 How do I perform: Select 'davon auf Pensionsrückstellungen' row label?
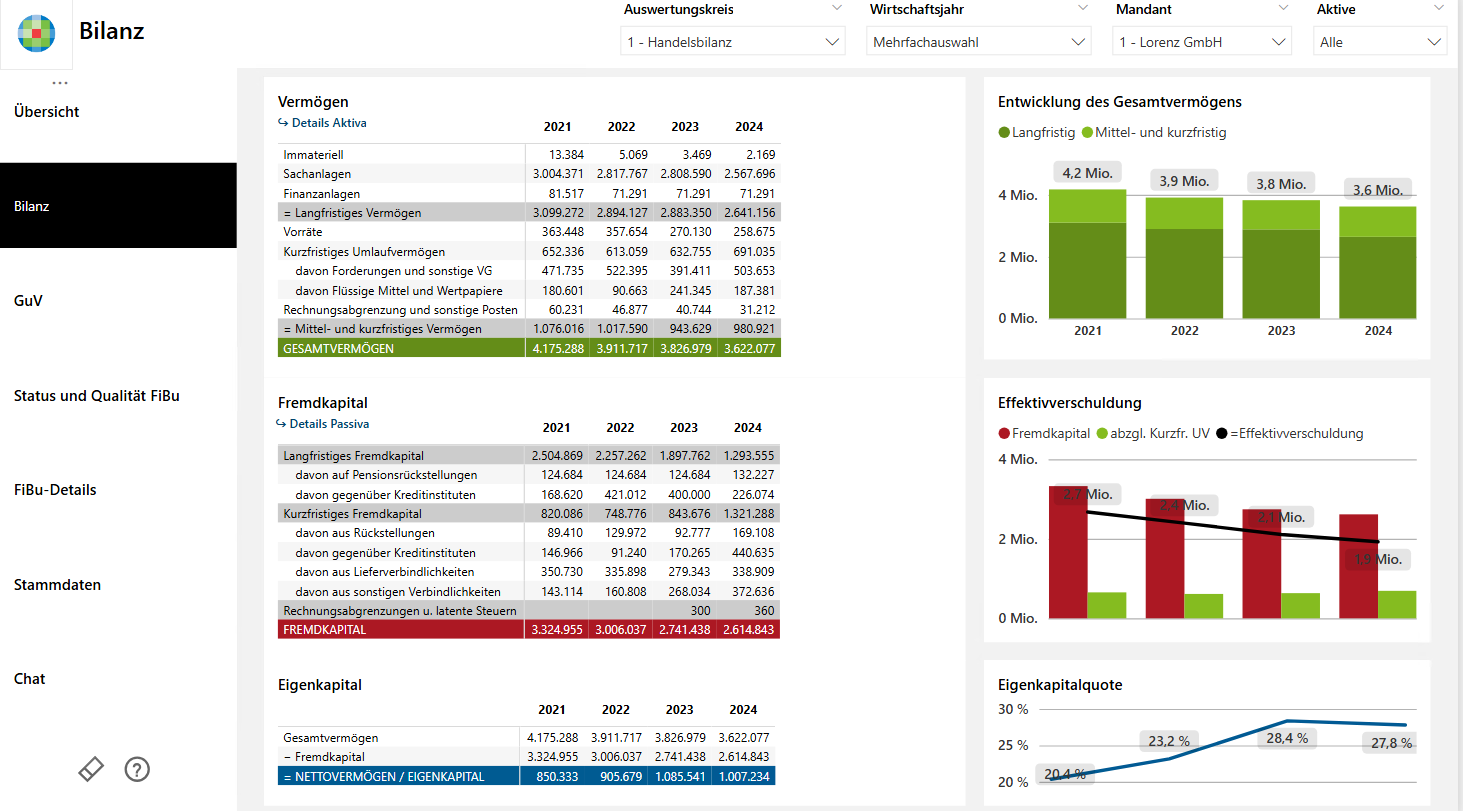click(386, 475)
